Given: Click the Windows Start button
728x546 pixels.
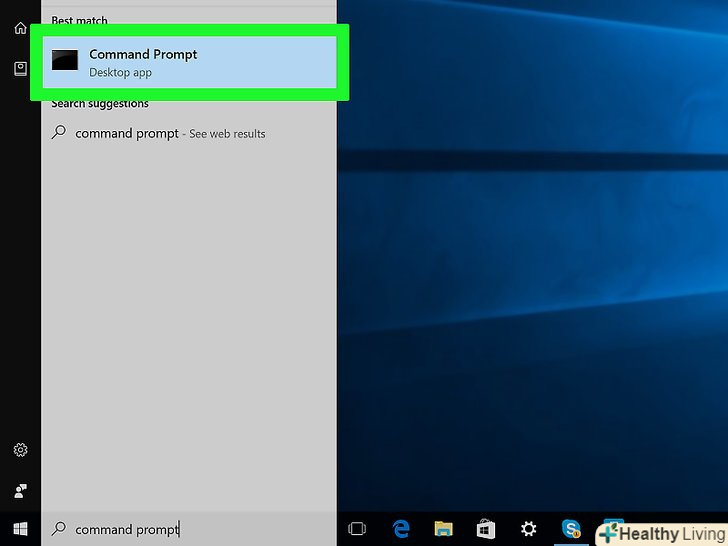Looking at the screenshot, I should (x=20, y=529).
